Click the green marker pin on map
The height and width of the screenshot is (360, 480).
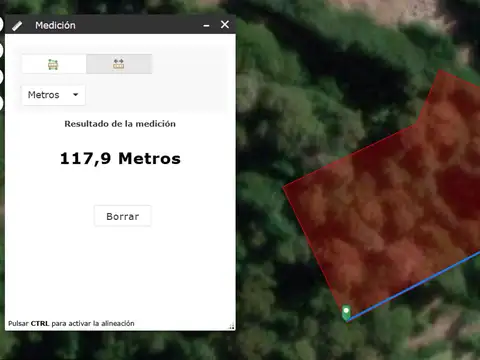pyautogui.click(x=346, y=313)
